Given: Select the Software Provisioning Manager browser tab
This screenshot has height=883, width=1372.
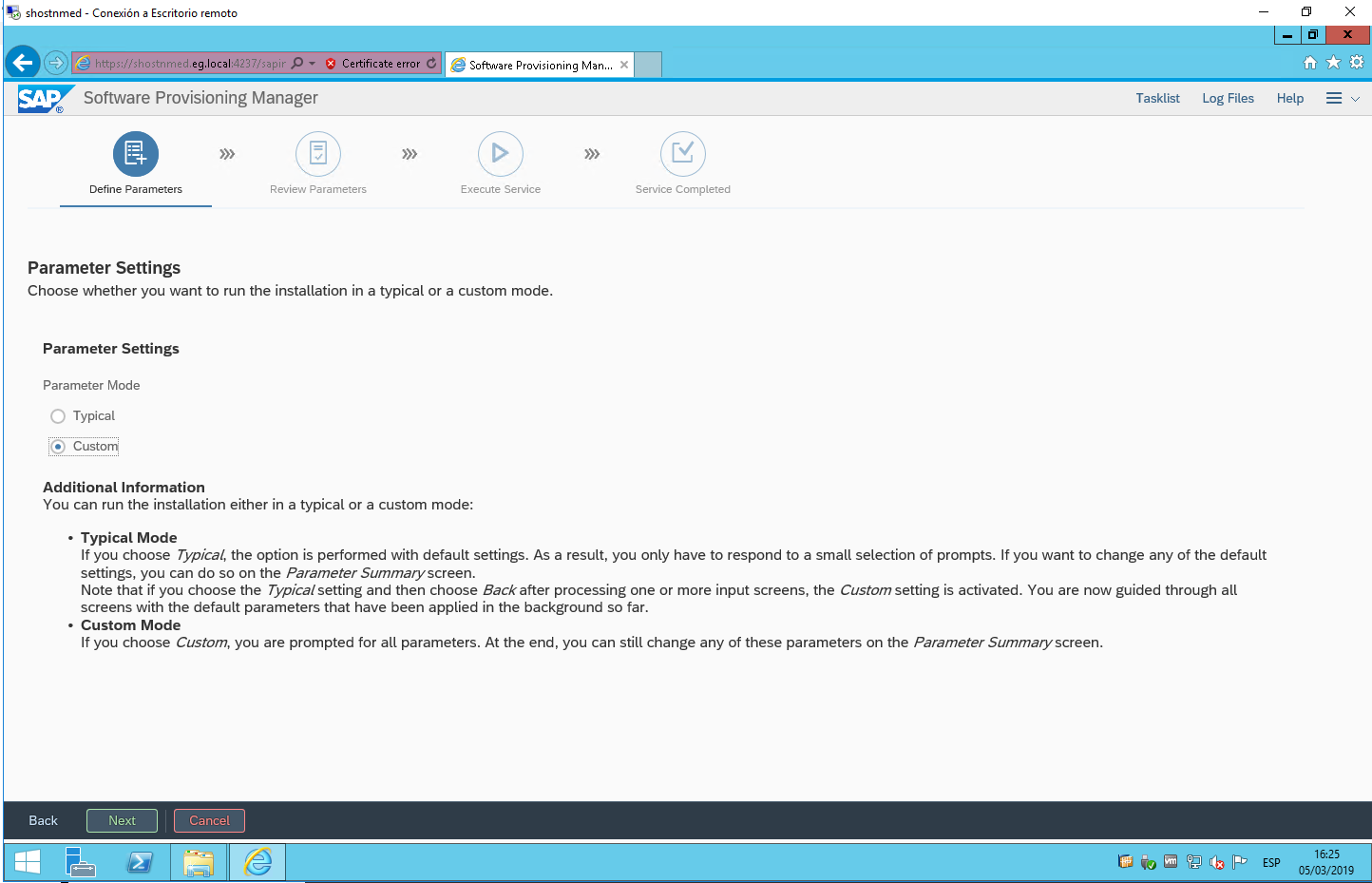Looking at the screenshot, I should coord(539,65).
